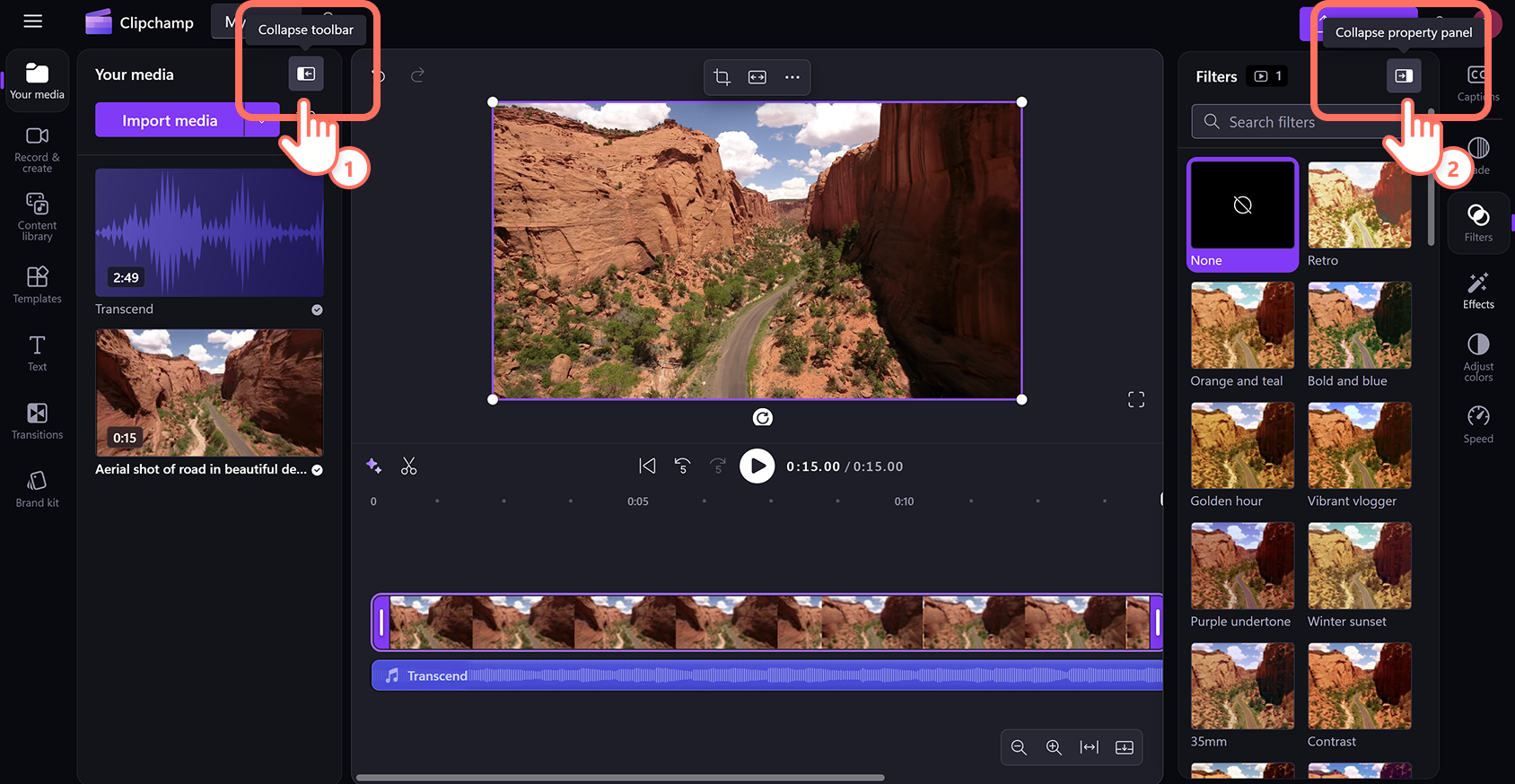Click the redo arrow
This screenshot has height=784, width=1515.
(x=417, y=75)
